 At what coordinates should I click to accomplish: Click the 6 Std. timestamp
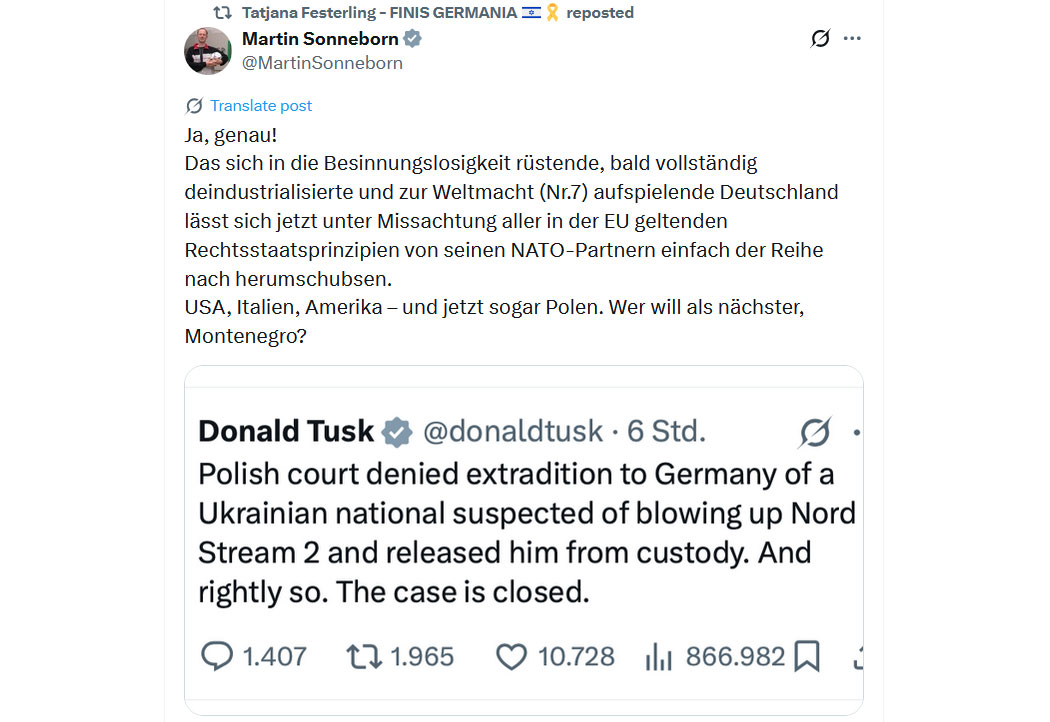coord(666,431)
